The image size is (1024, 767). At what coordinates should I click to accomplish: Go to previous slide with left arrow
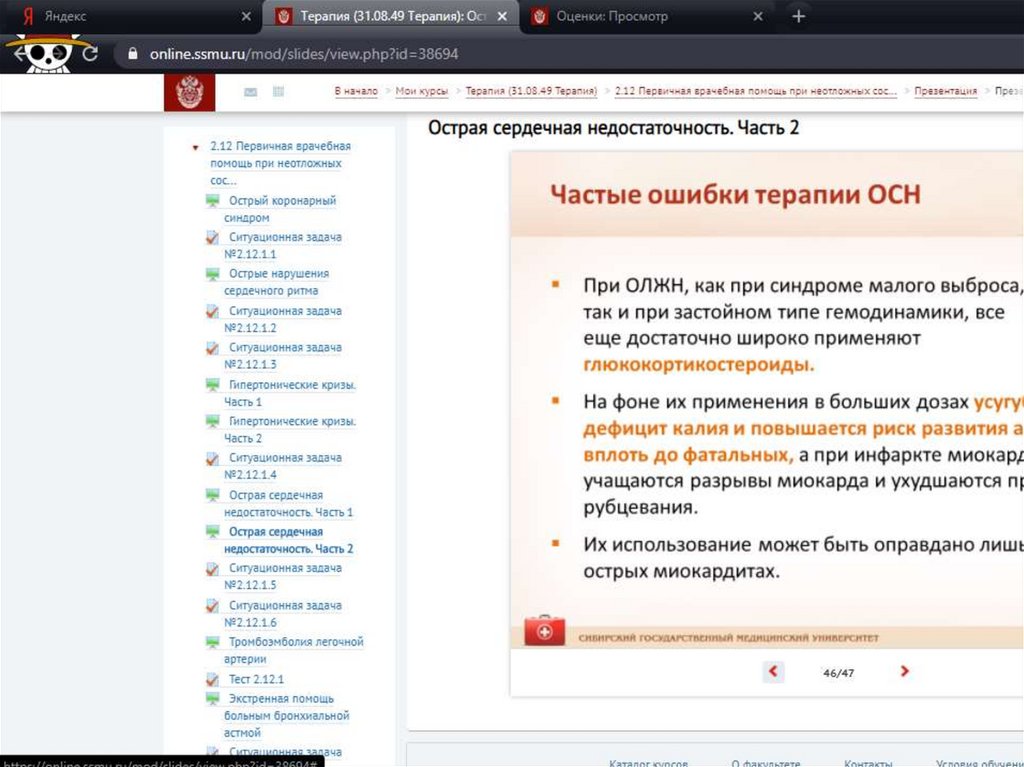click(x=773, y=671)
